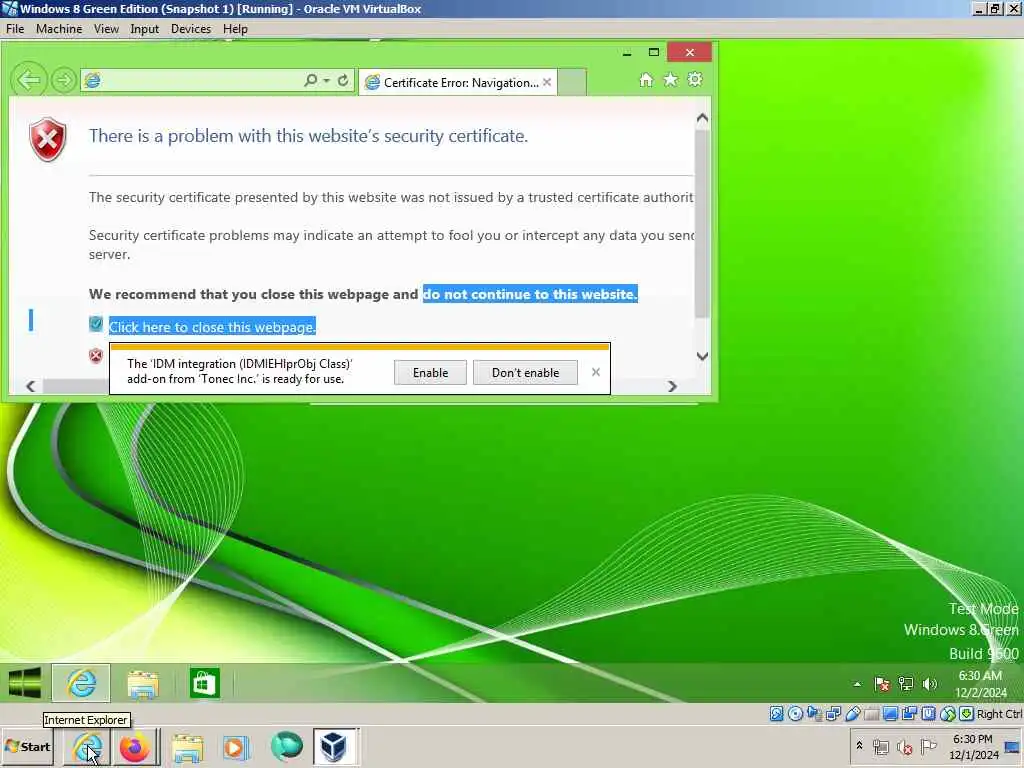Open the host File Explorer folder icon
Viewport: 1024px width, 768px height.
pyautogui.click(x=187, y=748)
